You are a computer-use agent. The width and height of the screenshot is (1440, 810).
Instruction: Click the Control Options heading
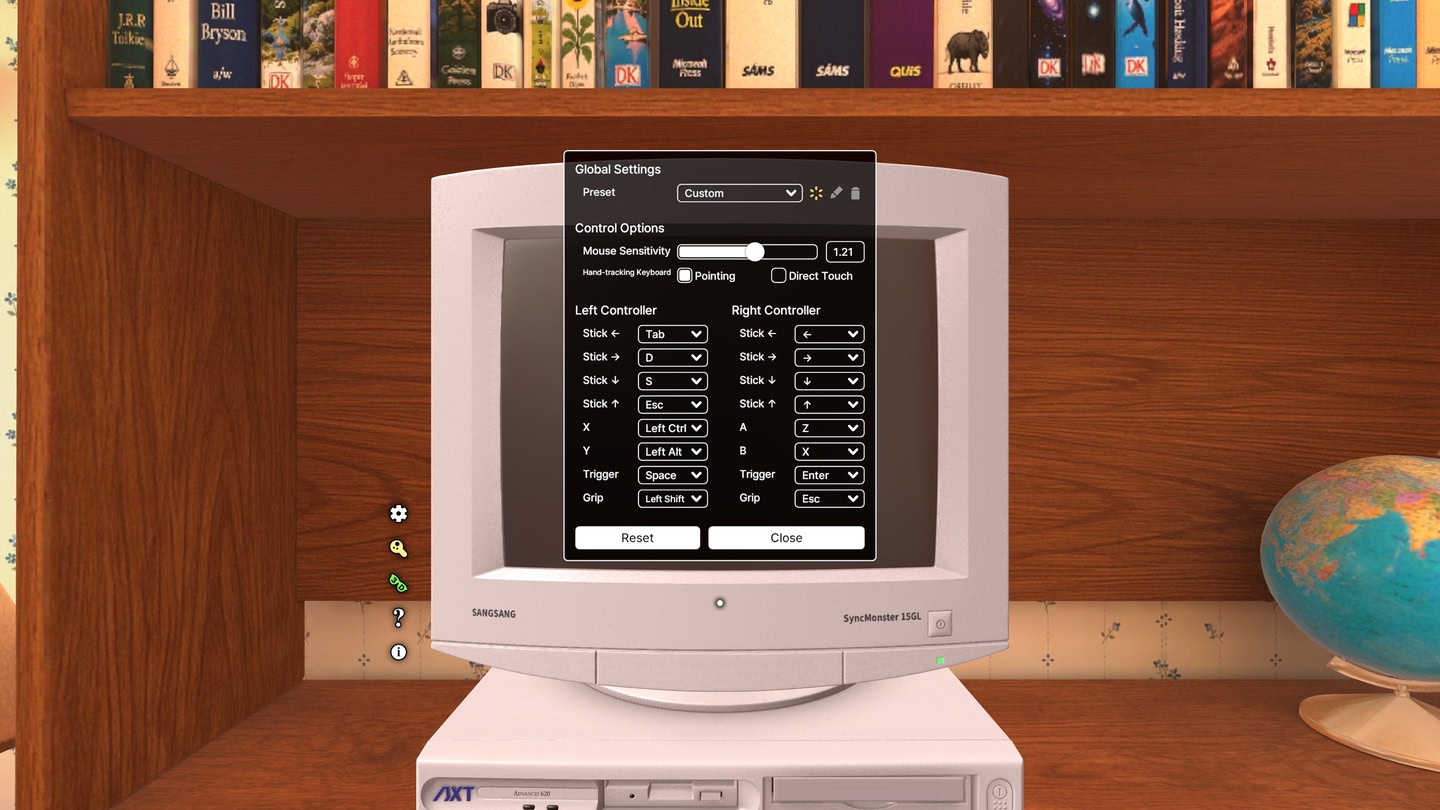tap(619, 228)
